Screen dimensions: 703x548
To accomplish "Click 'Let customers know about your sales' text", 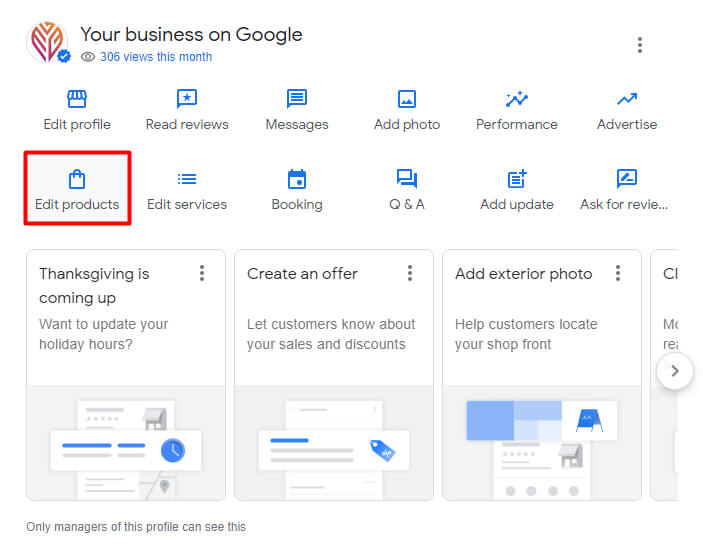I will 331,334.
